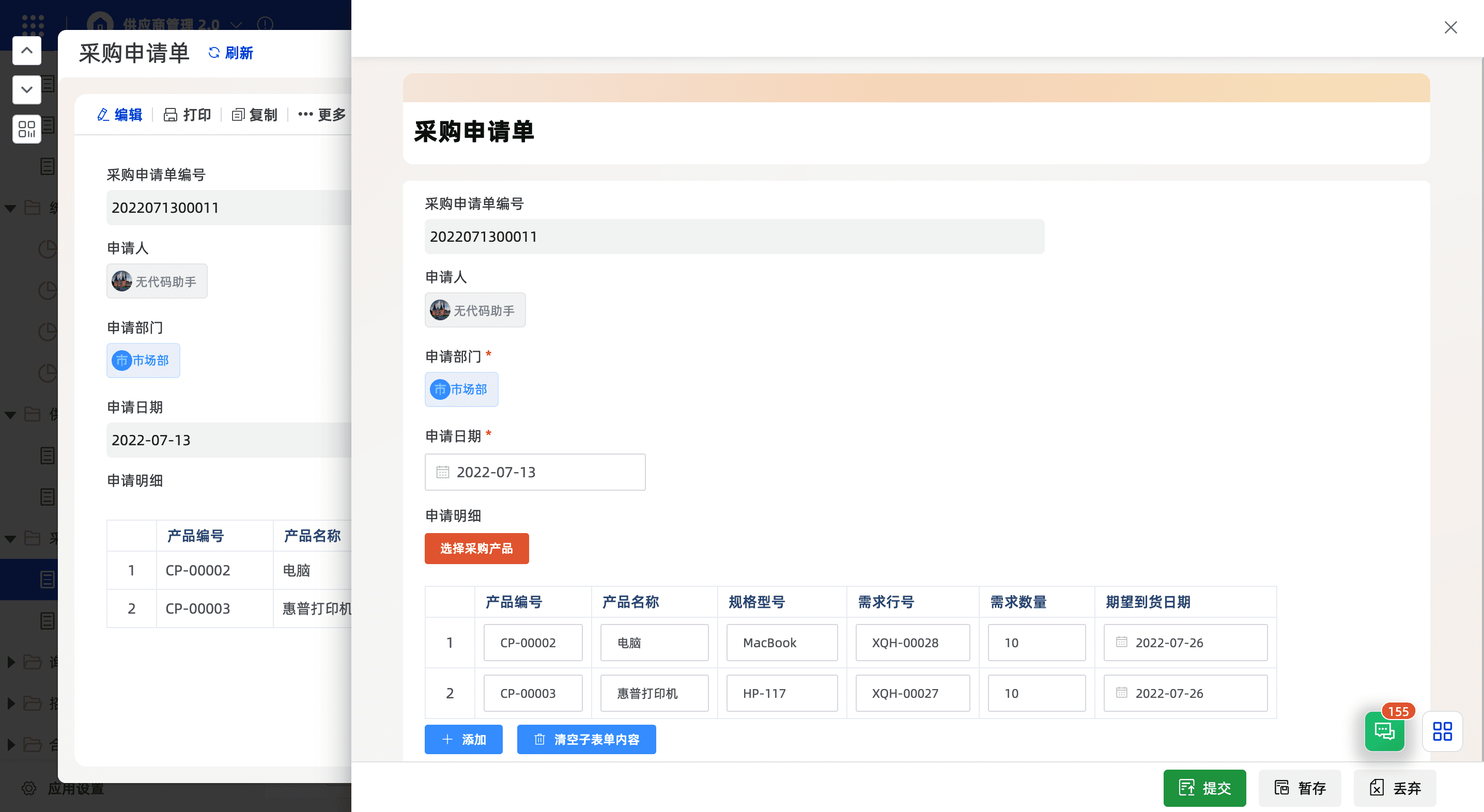The height and width of the screenshot is (812, 1484).
Task: Select the 市场部 department tag in form
Action: 461,389
